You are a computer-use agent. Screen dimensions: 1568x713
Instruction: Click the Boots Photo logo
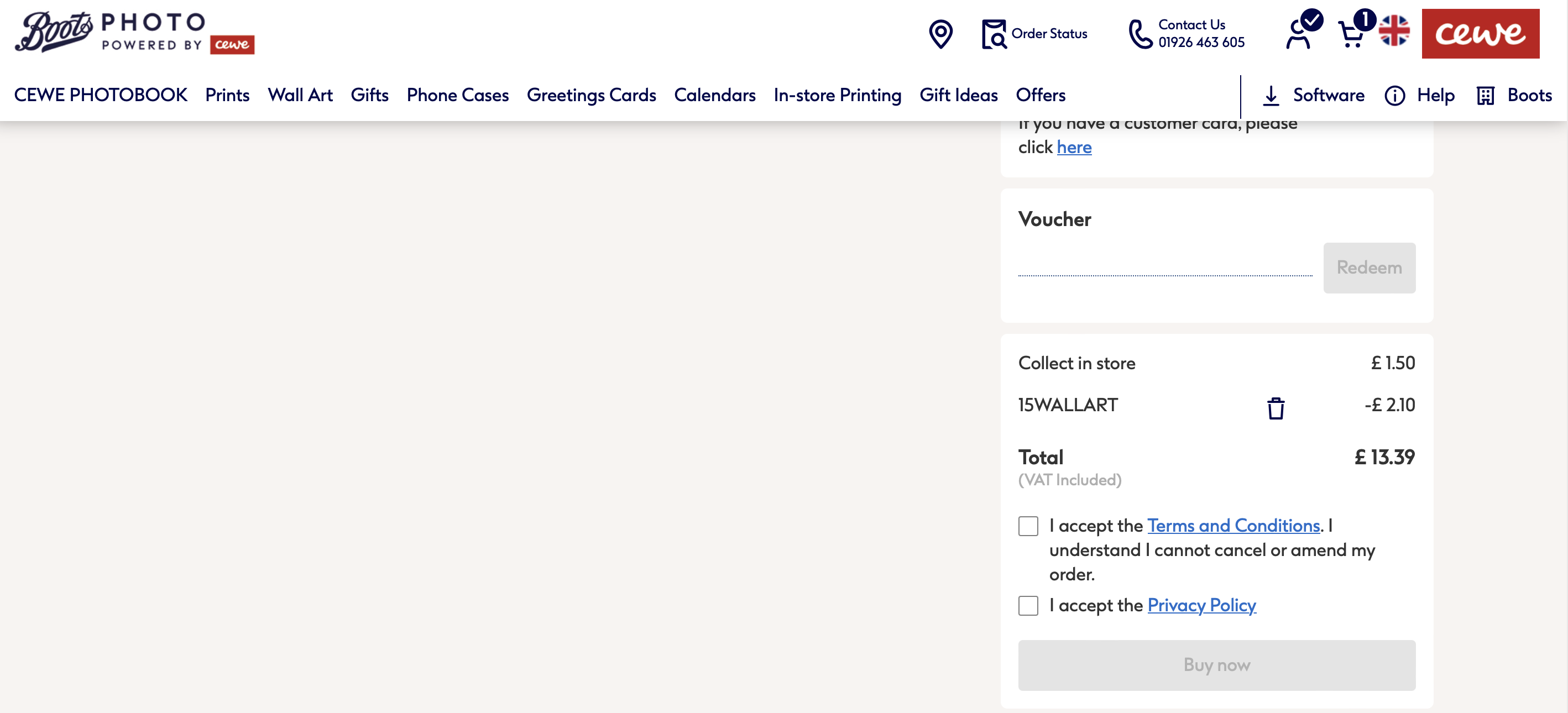coord(134,33)
